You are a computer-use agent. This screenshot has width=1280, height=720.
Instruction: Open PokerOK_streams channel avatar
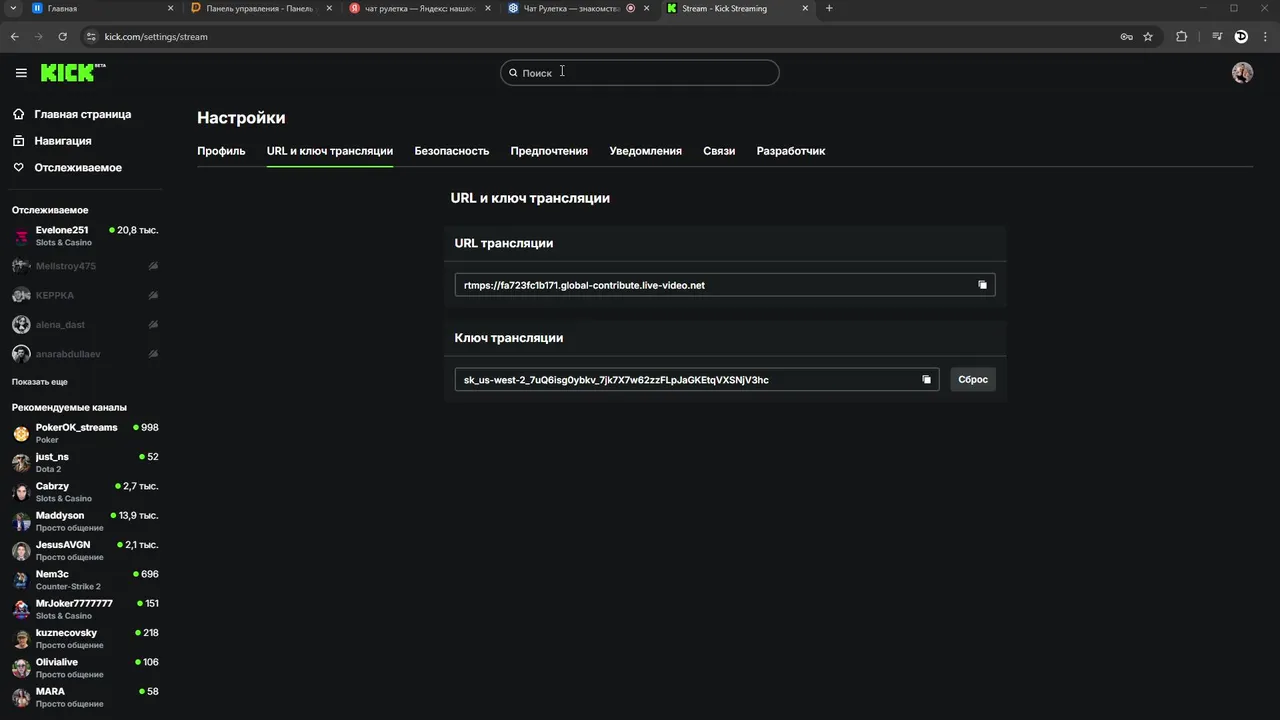pos(21,434)
